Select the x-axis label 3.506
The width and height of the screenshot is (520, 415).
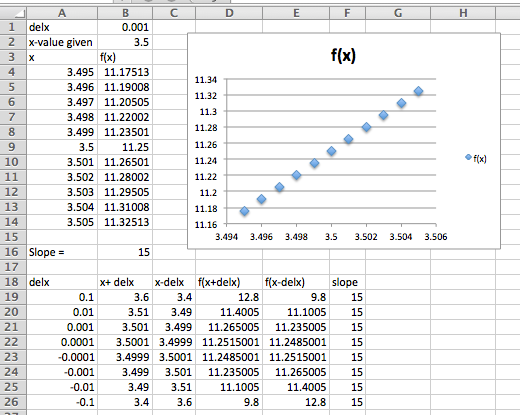point(436,237)
